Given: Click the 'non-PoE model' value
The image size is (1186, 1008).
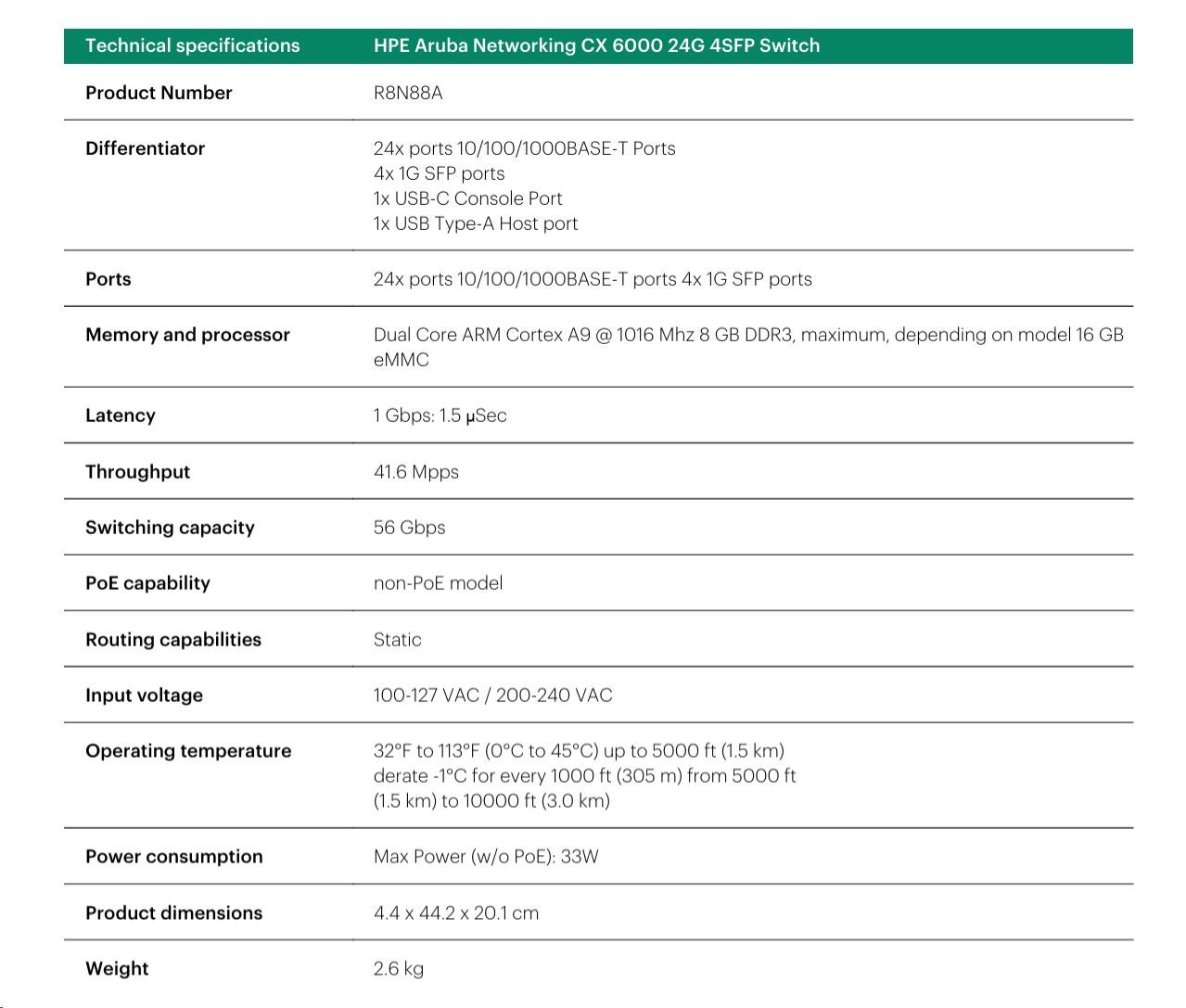Looking at the screenshot, I should (x=438, y=583).
